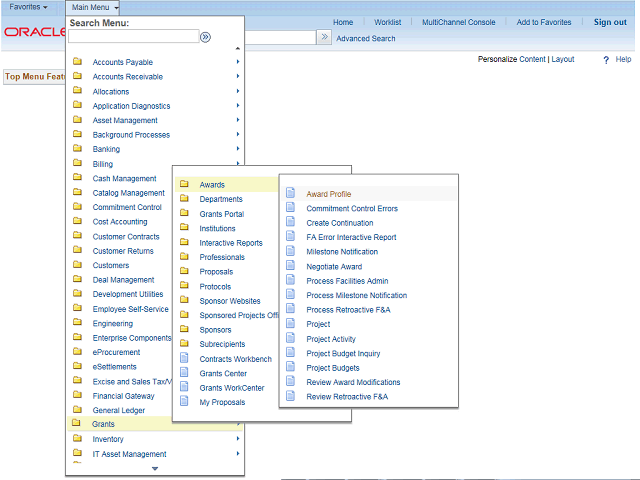This screenshot has width=640, height=480.
Task: Click the folder icon beside Accounts Payable
Action: 77,62
